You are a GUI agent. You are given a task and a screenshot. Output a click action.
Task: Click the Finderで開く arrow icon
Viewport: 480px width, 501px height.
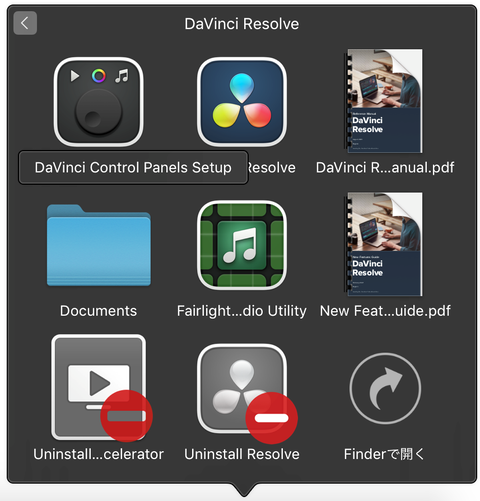[385, 389]
